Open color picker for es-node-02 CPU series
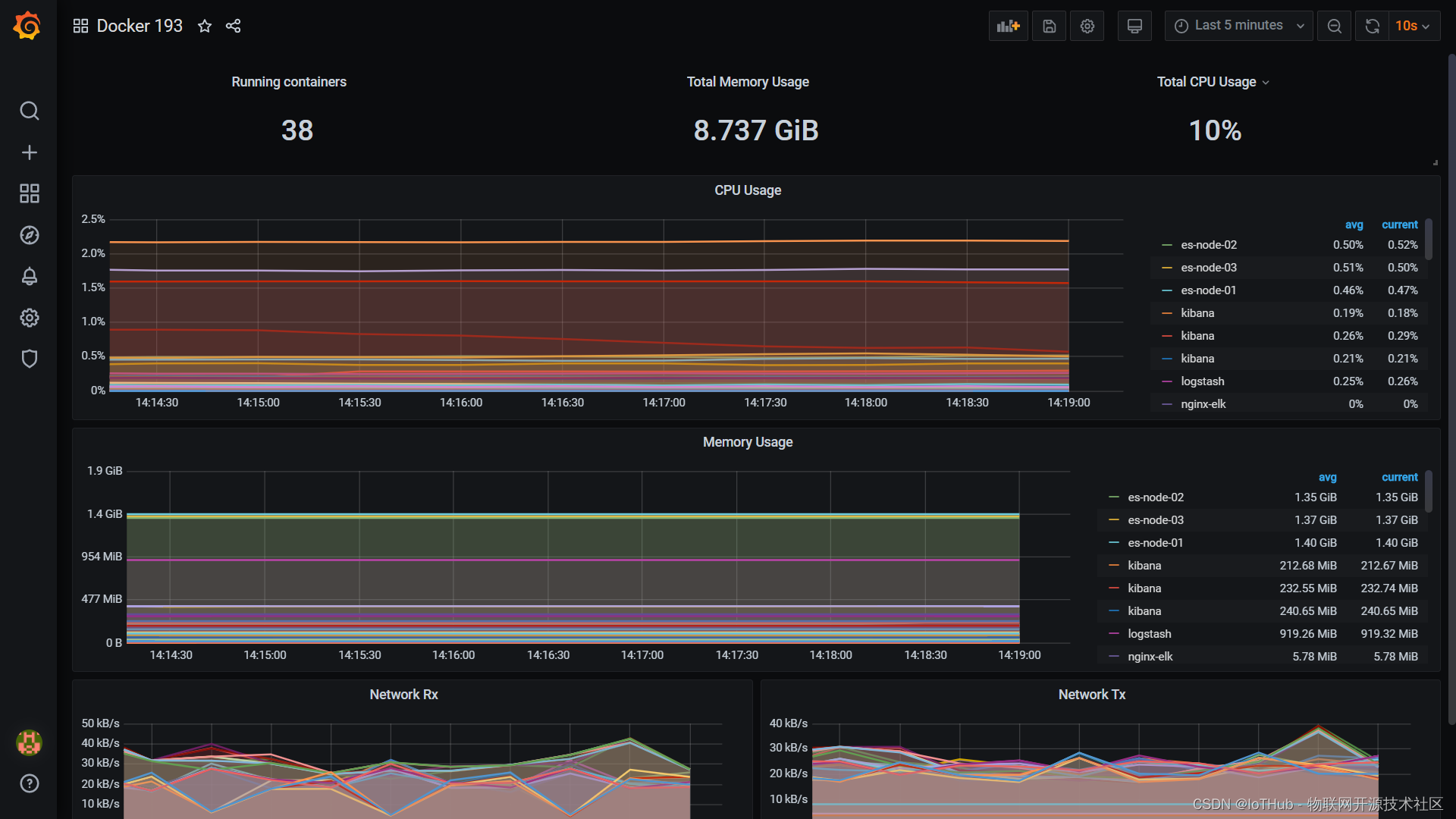 tap(1167, 245)
